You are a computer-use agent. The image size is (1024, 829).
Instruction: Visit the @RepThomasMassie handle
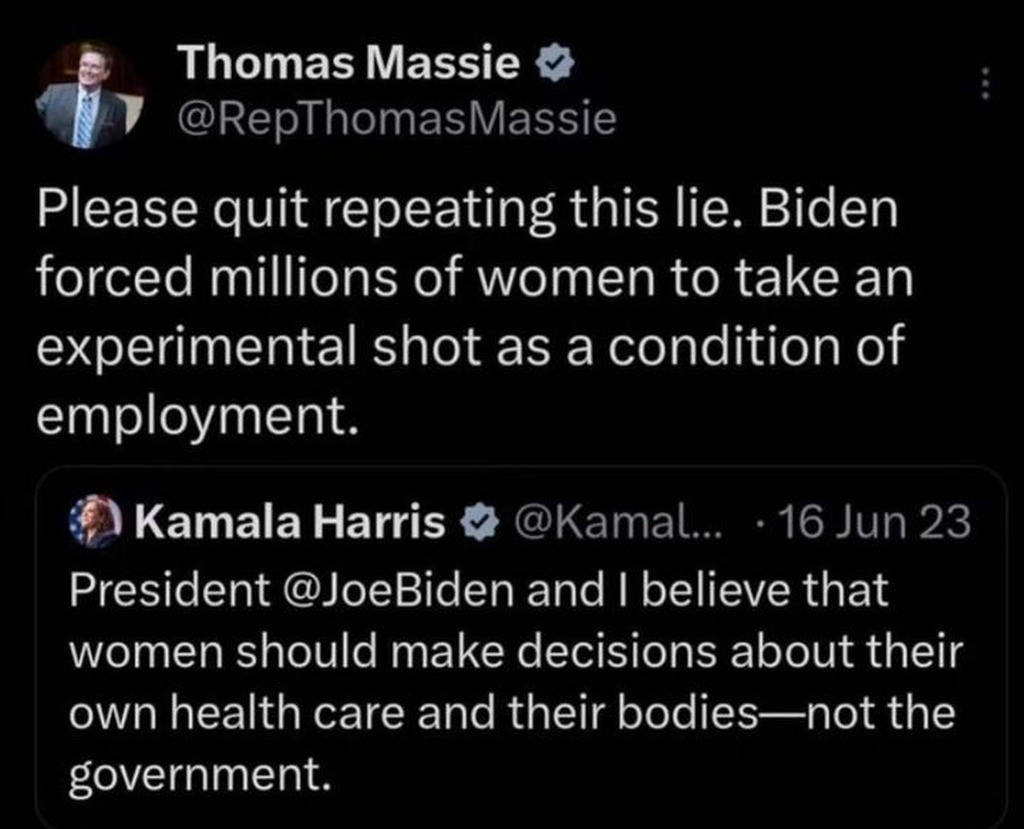click(396, 120)
